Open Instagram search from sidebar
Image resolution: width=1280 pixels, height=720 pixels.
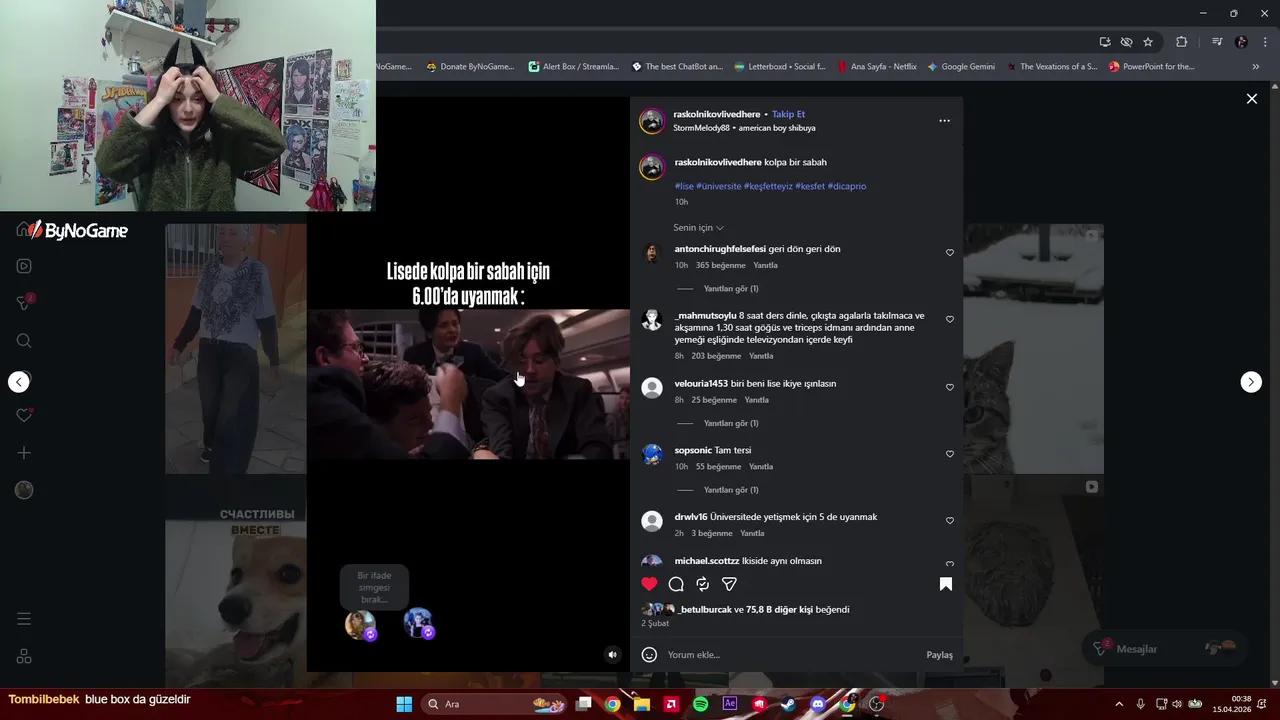coord(24,341)
